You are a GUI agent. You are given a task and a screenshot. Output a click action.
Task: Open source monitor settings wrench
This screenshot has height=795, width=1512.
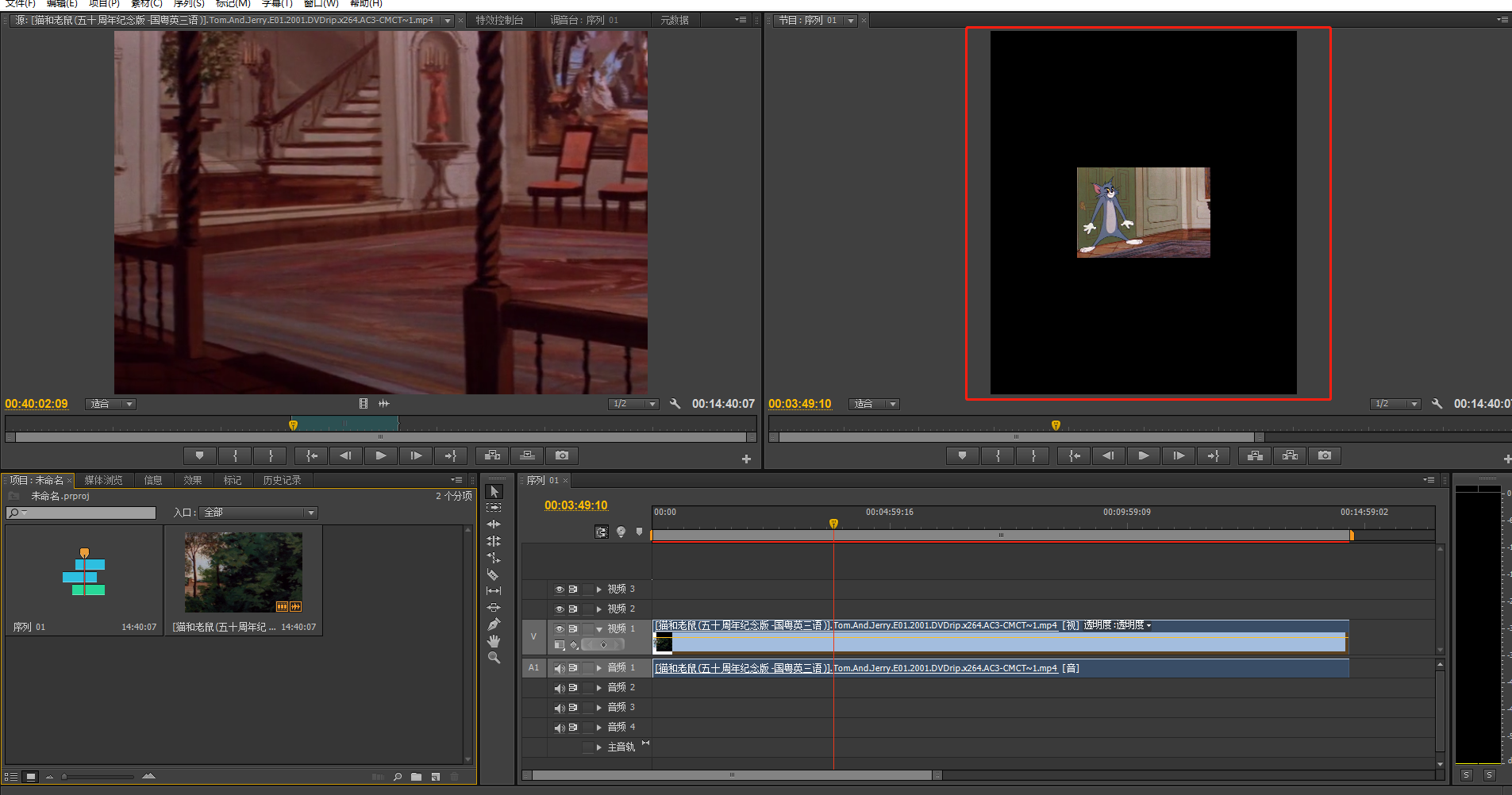(675, 404)
